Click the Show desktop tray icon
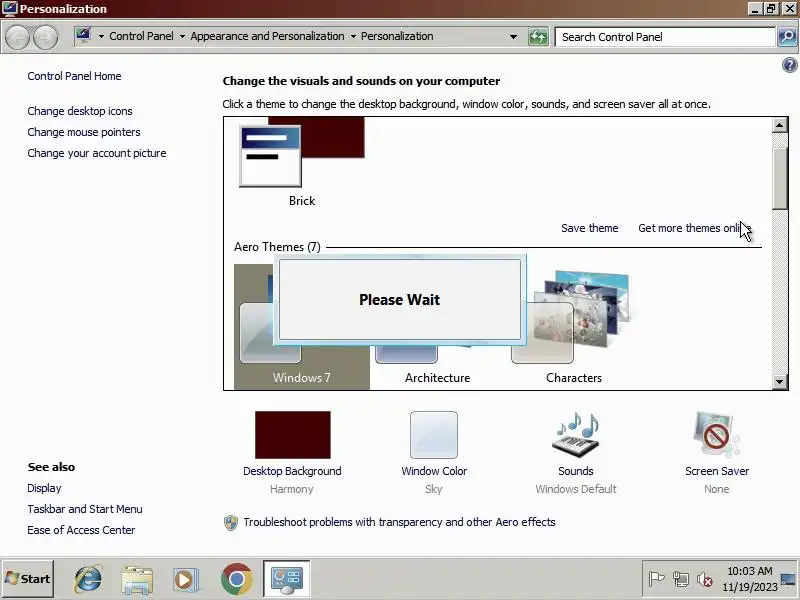800x600 pixels. click(x=789, y=579)
